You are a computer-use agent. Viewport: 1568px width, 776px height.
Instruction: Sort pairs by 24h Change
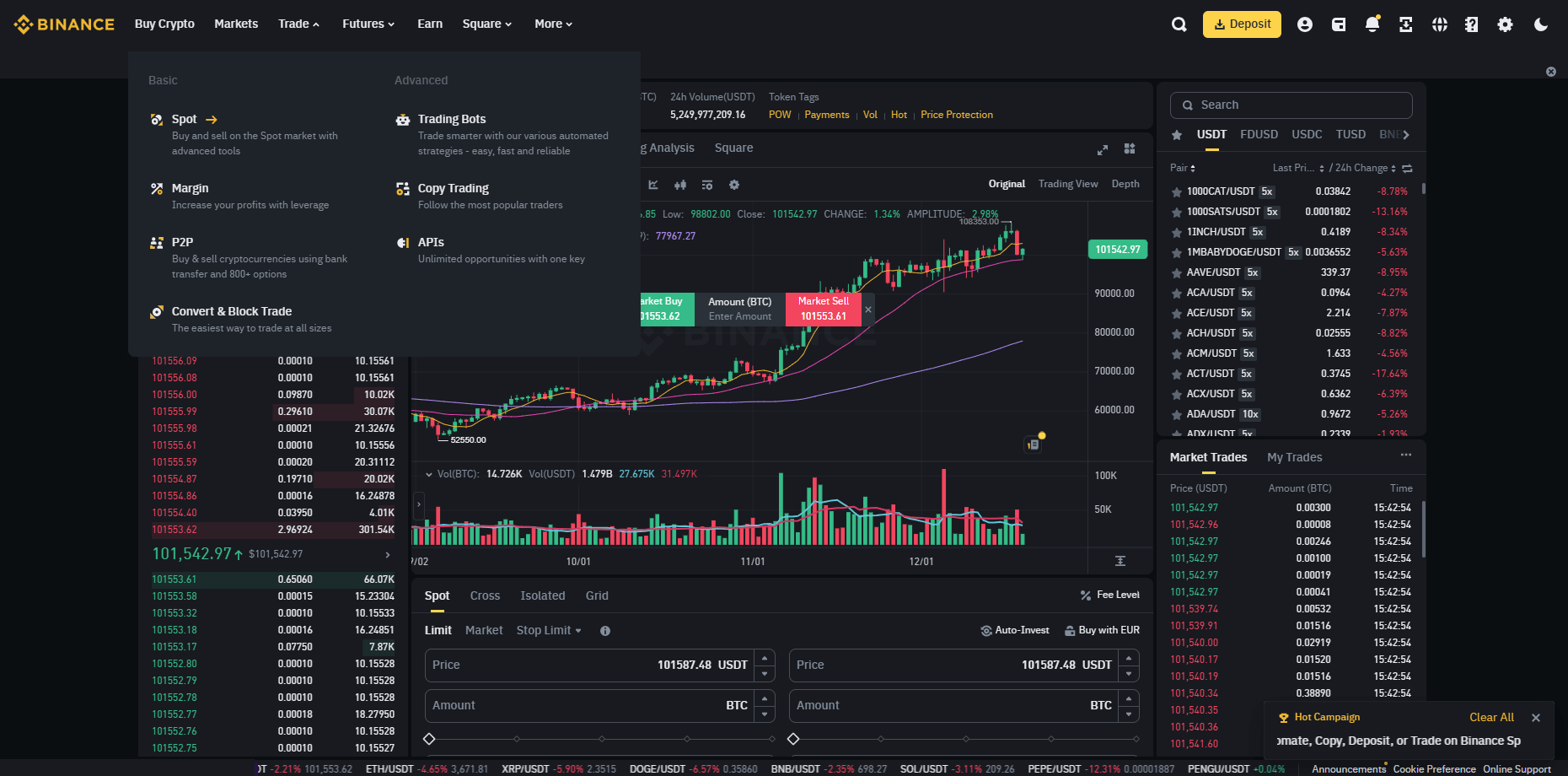coord(1366,168)
